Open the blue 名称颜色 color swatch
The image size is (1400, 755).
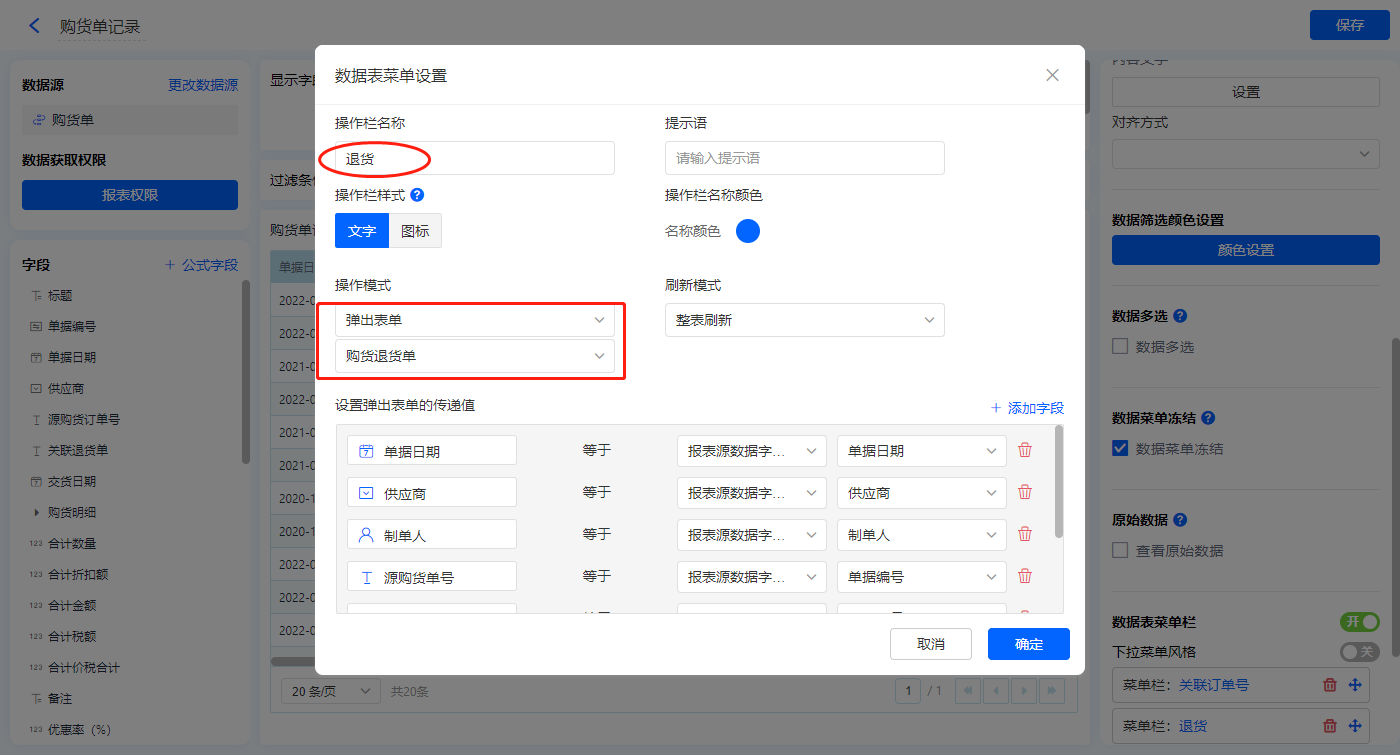point(748,231)
